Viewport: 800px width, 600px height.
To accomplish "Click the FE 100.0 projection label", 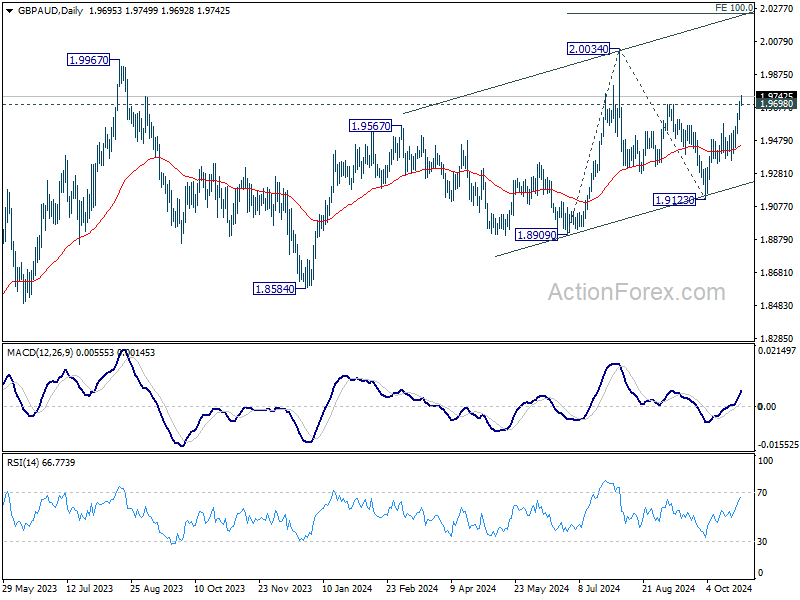I will coord(734,8).
